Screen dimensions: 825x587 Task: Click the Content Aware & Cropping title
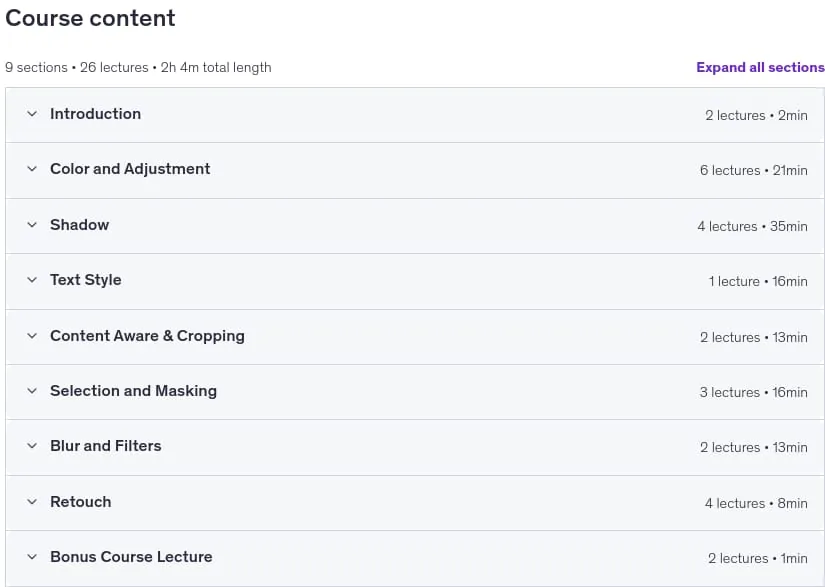pyautogui.click(x=147, y=336)
